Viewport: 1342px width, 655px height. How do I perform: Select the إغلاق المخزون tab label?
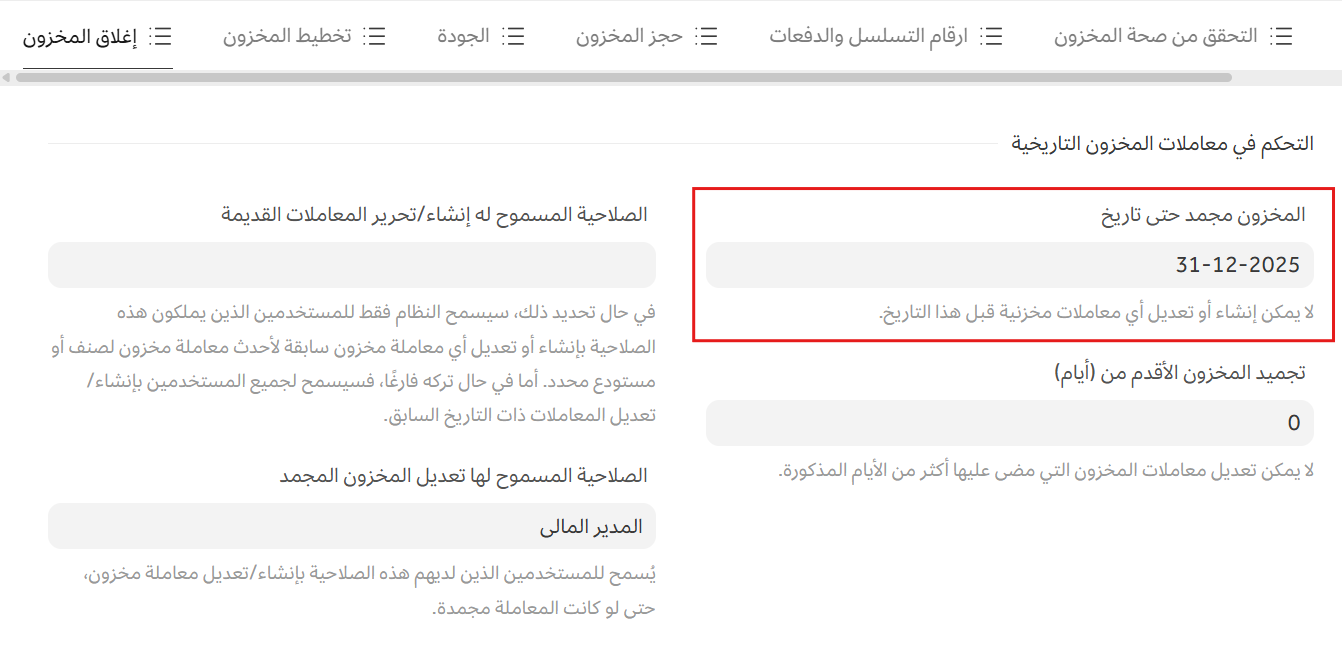79,37
